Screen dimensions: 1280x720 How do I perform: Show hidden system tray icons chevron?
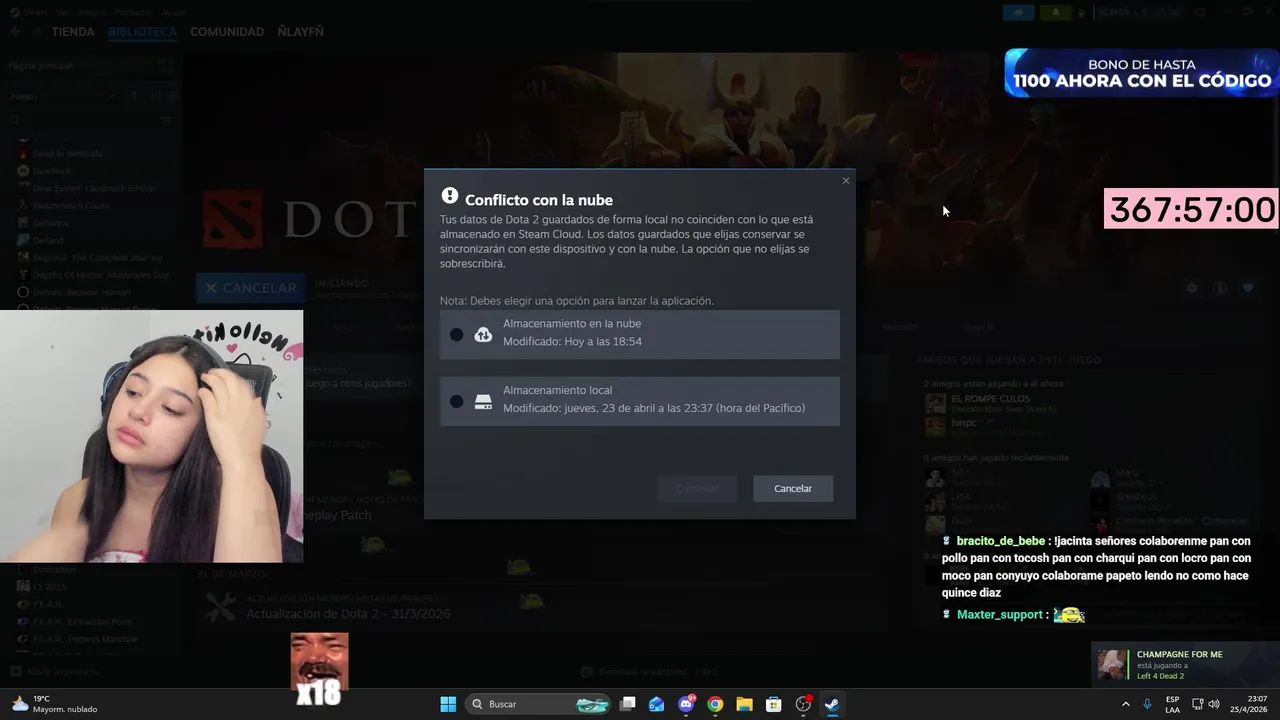(x=1126, y=704)
